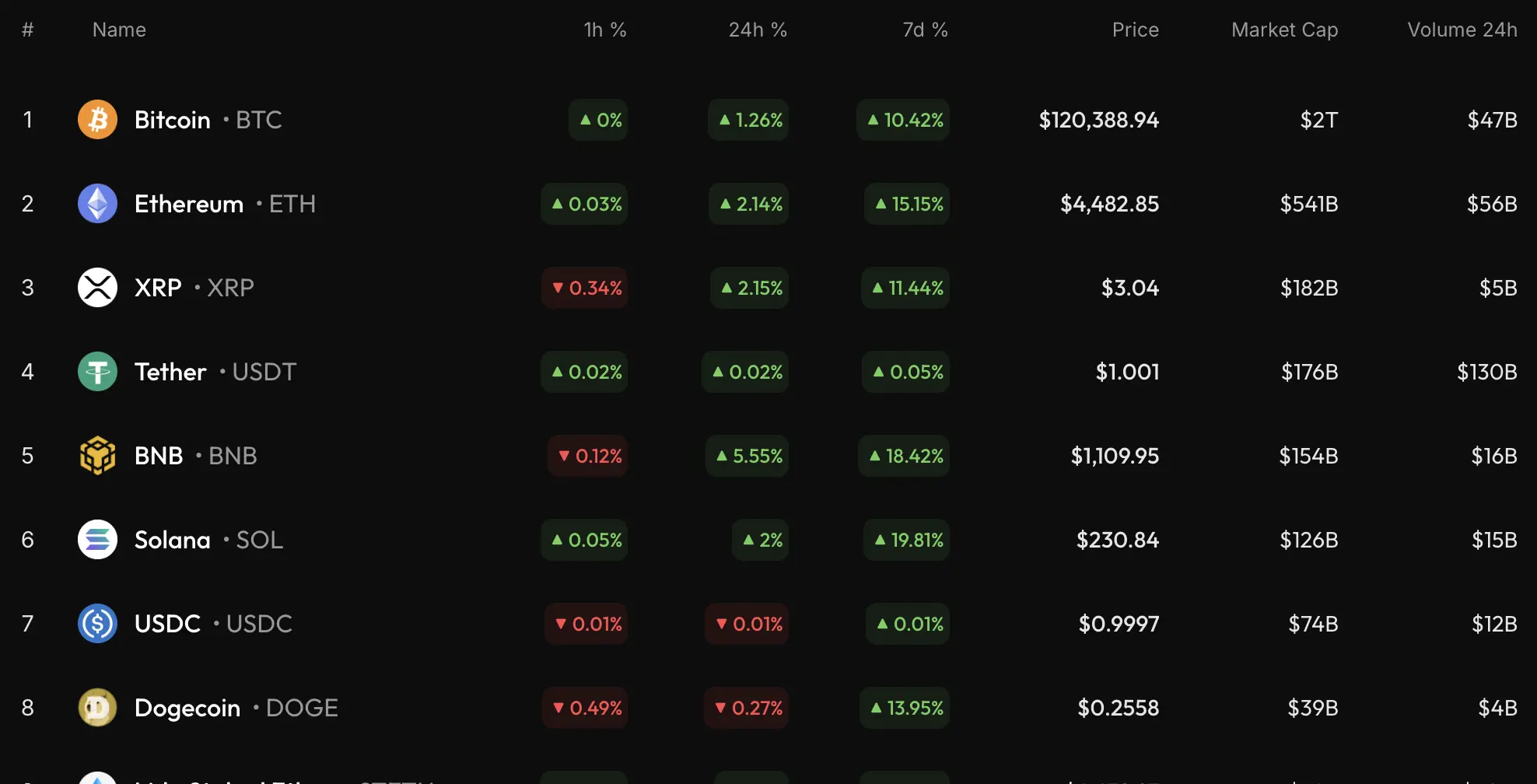Click the Ethereum diamond icon

pyautogui.click(x=97, y=204)
